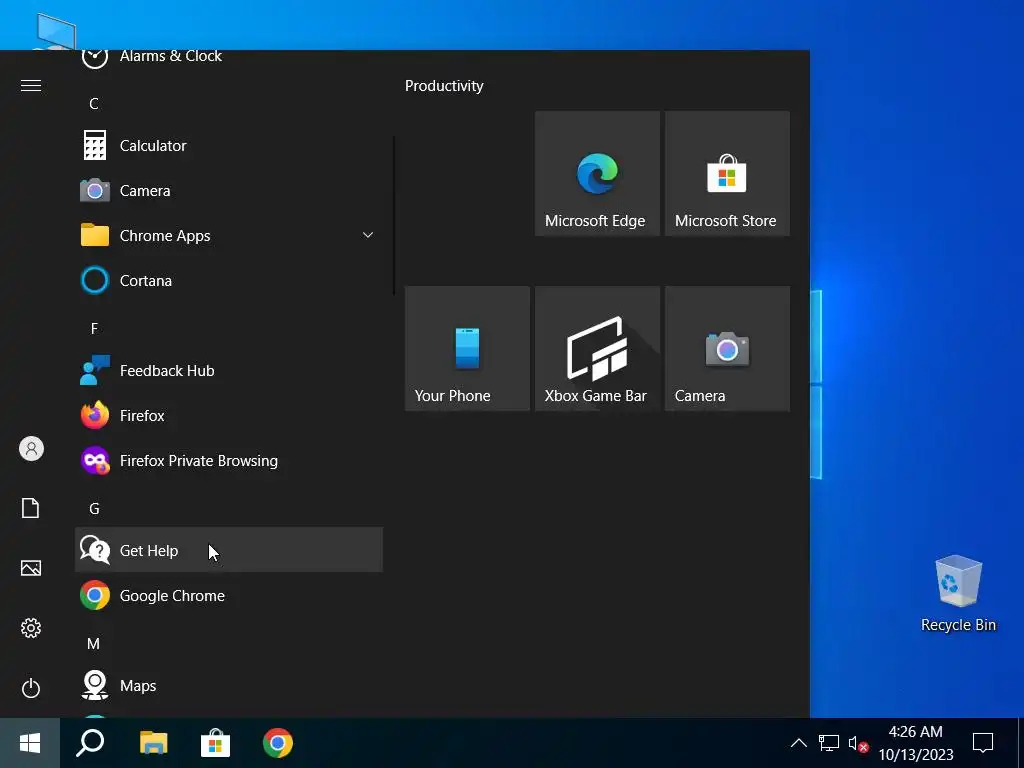Open the Microsoft Store tile
The image size is (1024, 768).
point(727,173)
